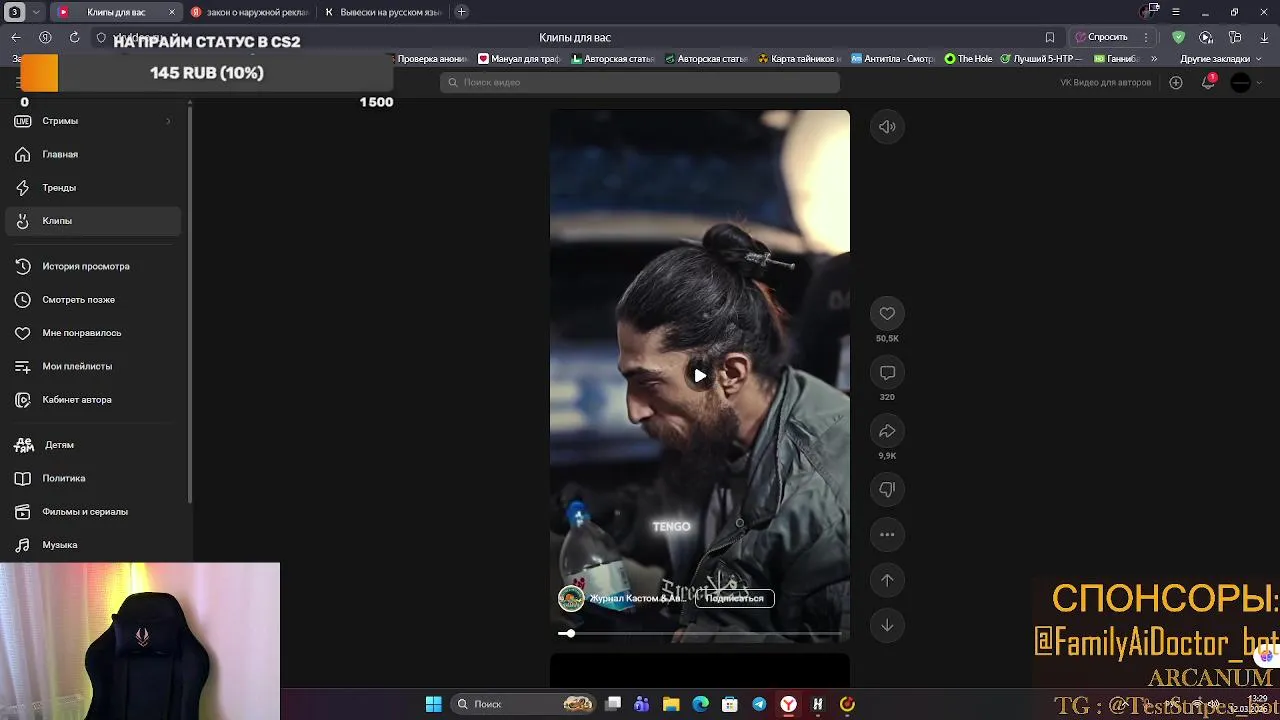This screenshot has height=720, width=1280.
Task: Open the Журнал Кастом channel avatar
Action: pos(571,598)
